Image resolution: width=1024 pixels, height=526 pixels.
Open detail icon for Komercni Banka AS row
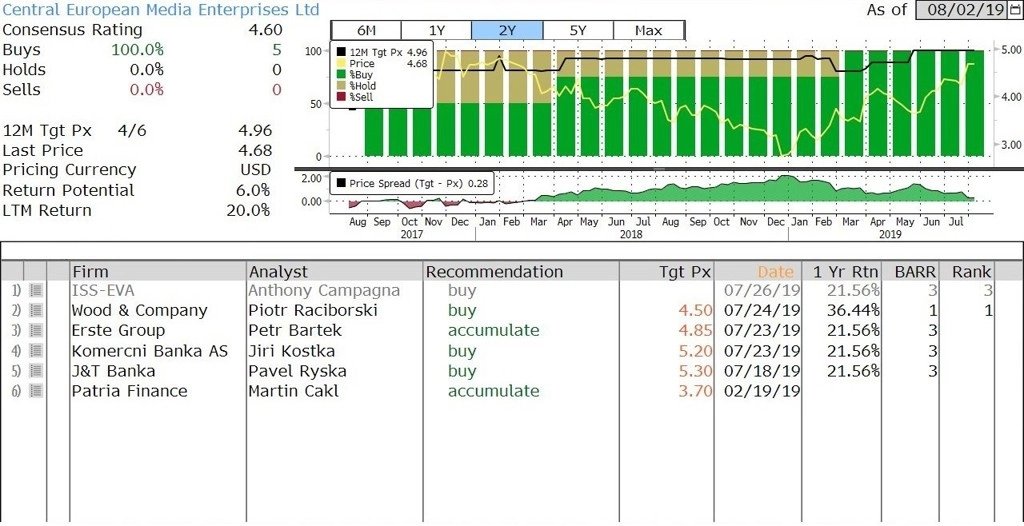(x=36, y=351)
